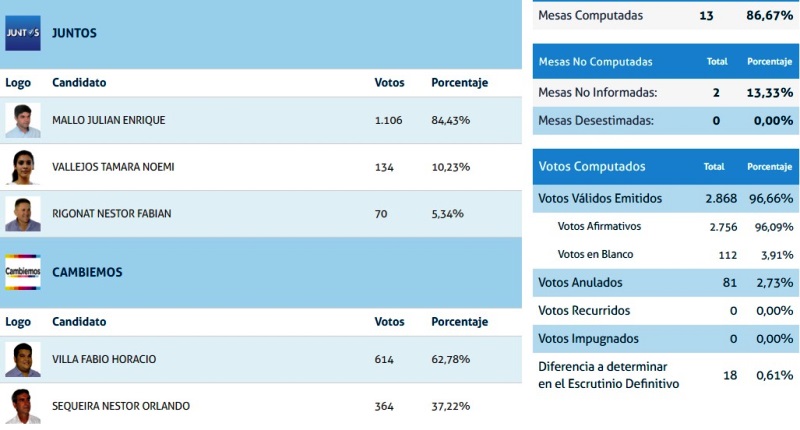Click the JUNTOS party logo
Image resolution: width=800 pixels, height=430 pixels.
point(22,33)
